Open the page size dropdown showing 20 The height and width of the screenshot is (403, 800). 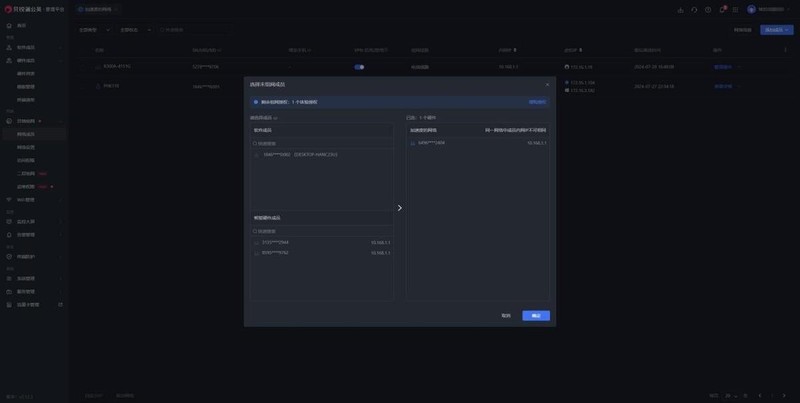732,395
